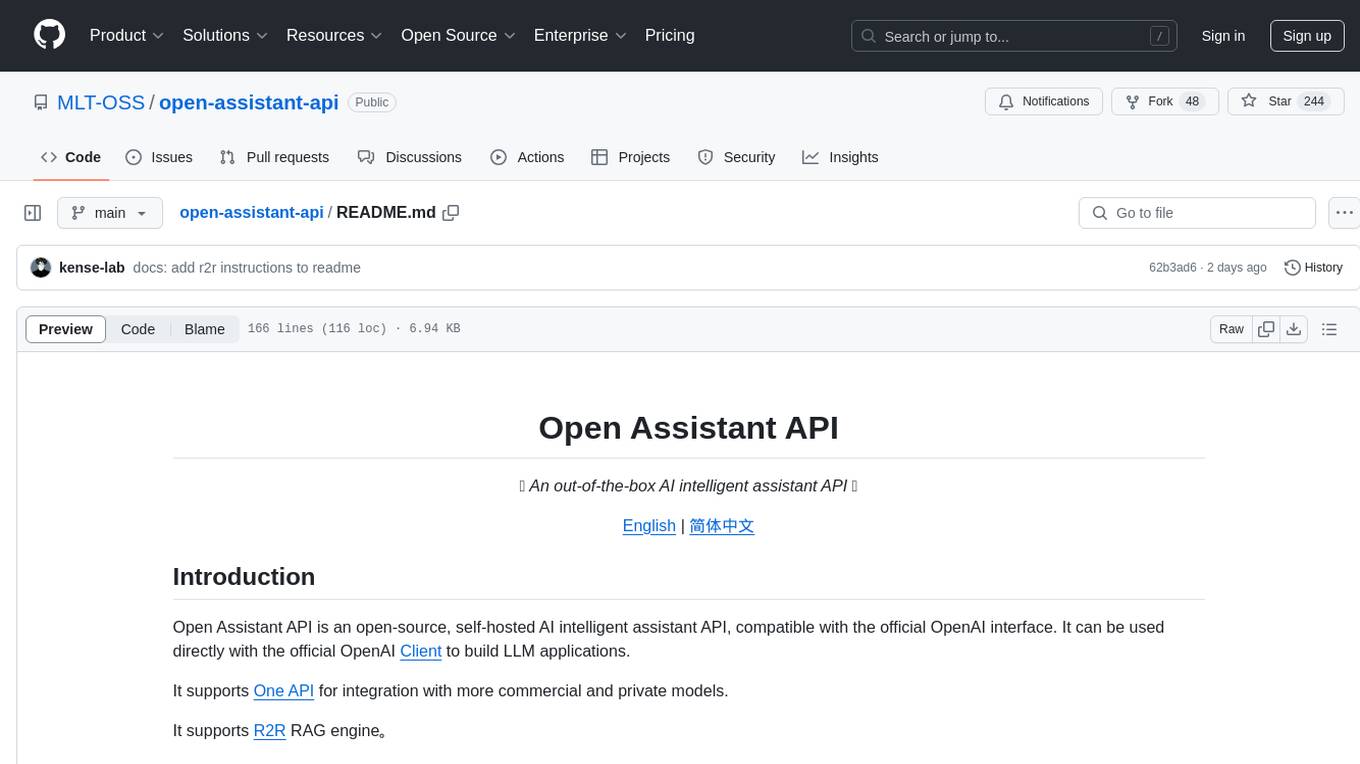
Task: Click the Introduction heading
Action: click(244, 576)
